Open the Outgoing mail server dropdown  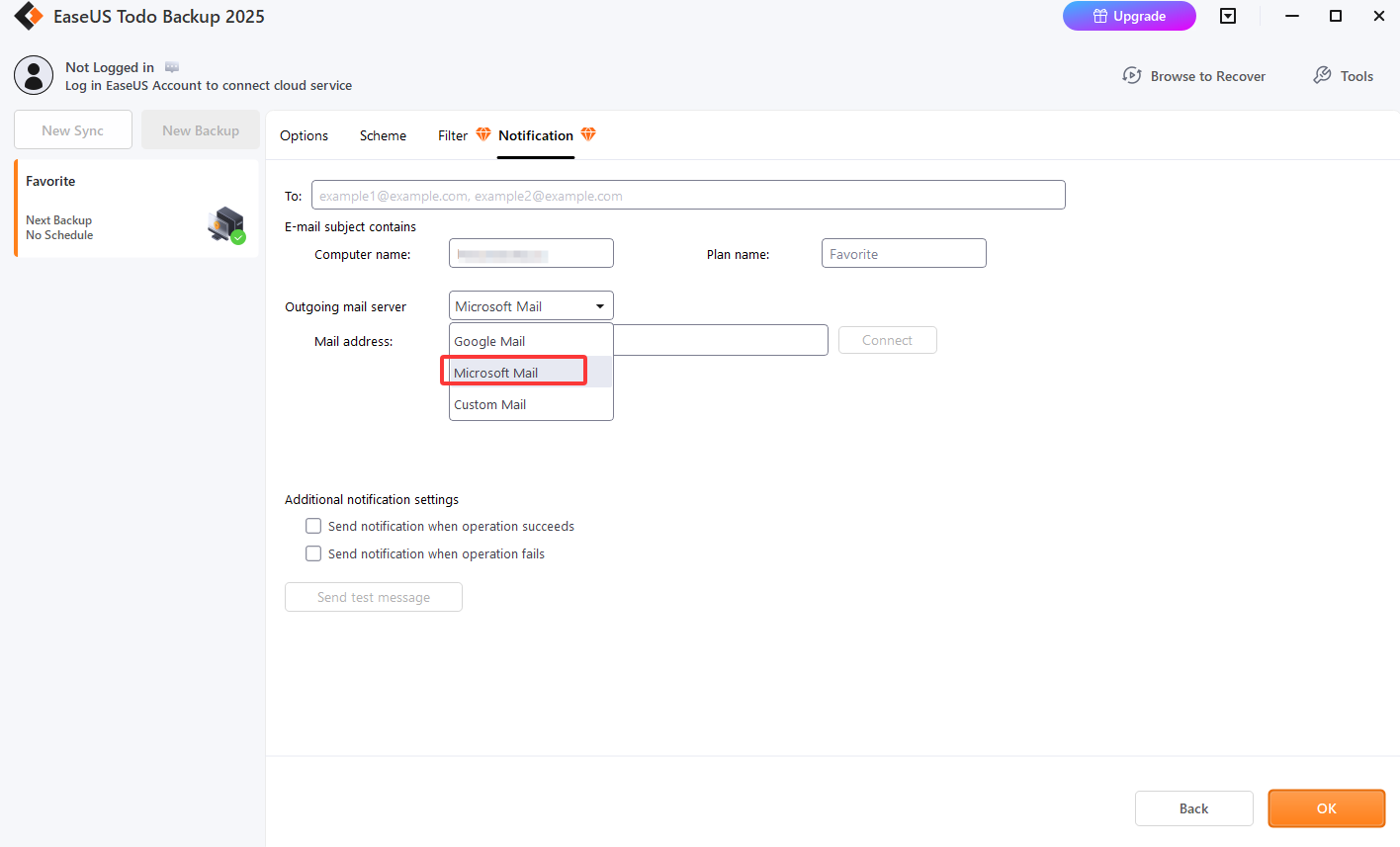coord(531,306)
